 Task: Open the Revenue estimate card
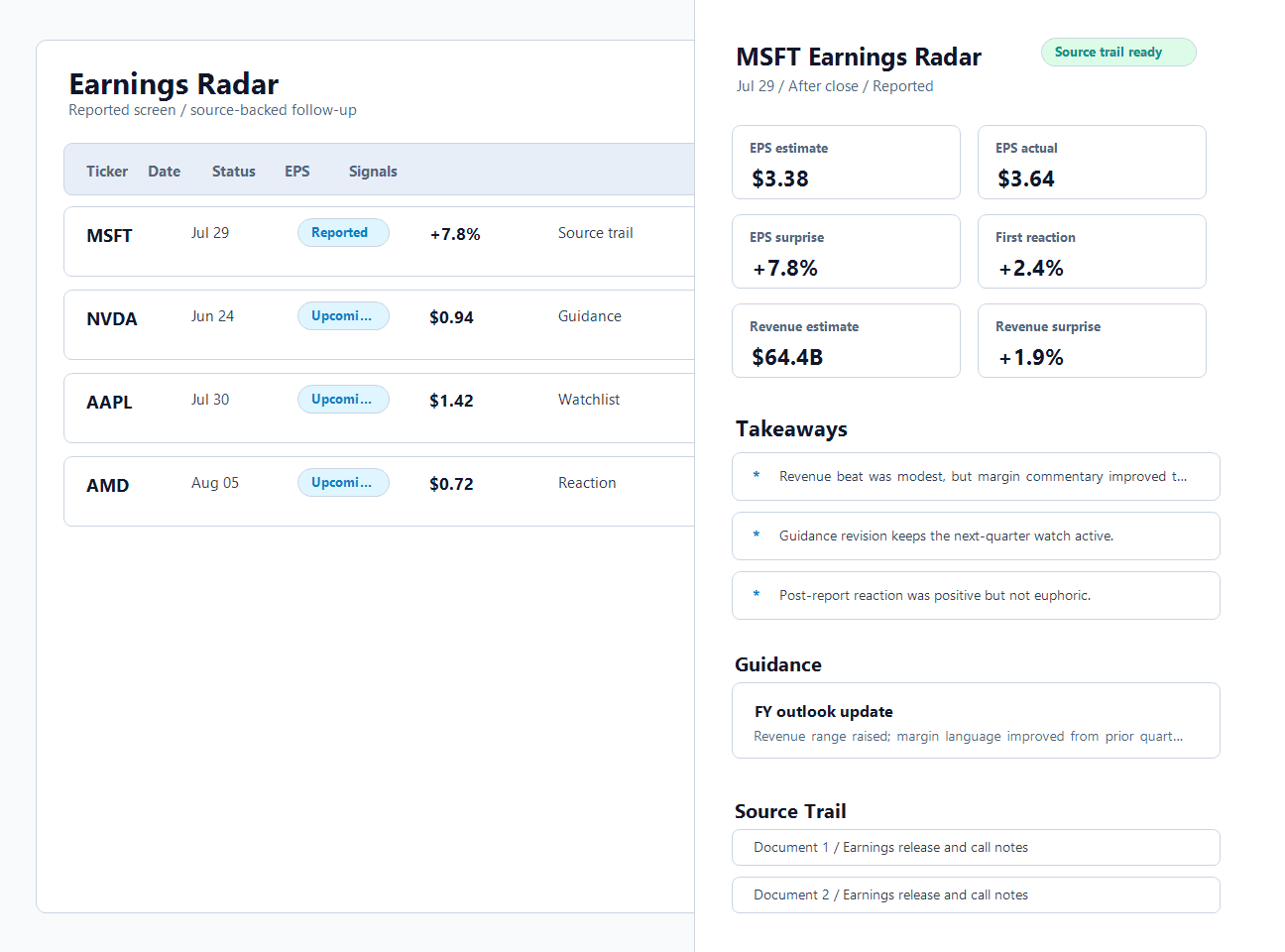click(x=846, y=341)
